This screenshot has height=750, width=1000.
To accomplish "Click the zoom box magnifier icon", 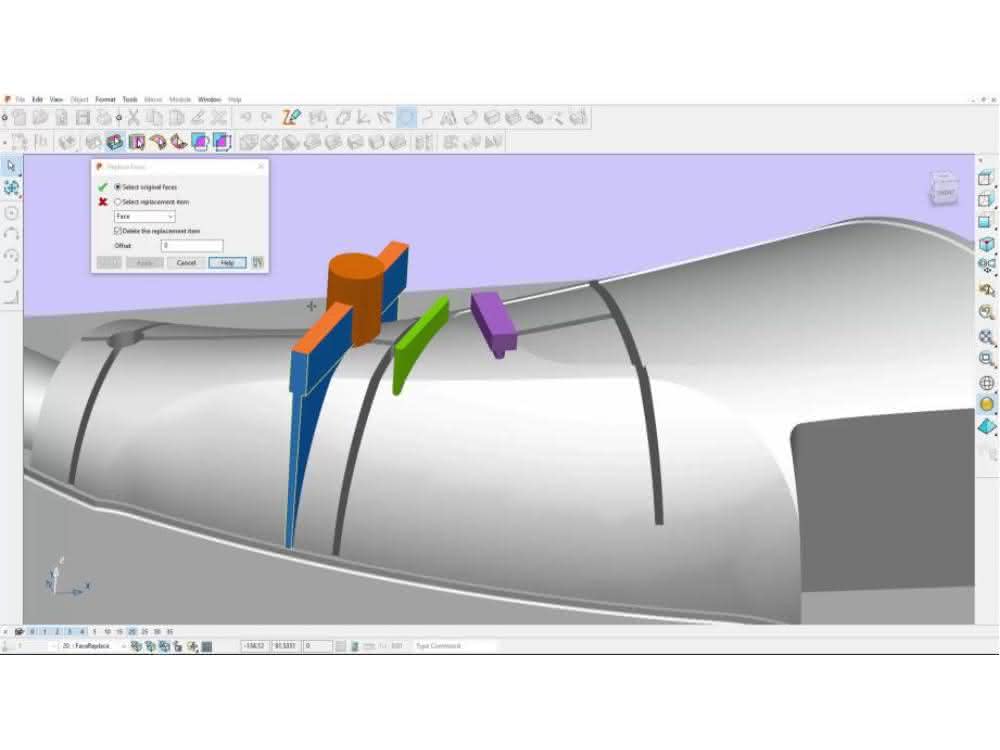I will pos(986,359).
